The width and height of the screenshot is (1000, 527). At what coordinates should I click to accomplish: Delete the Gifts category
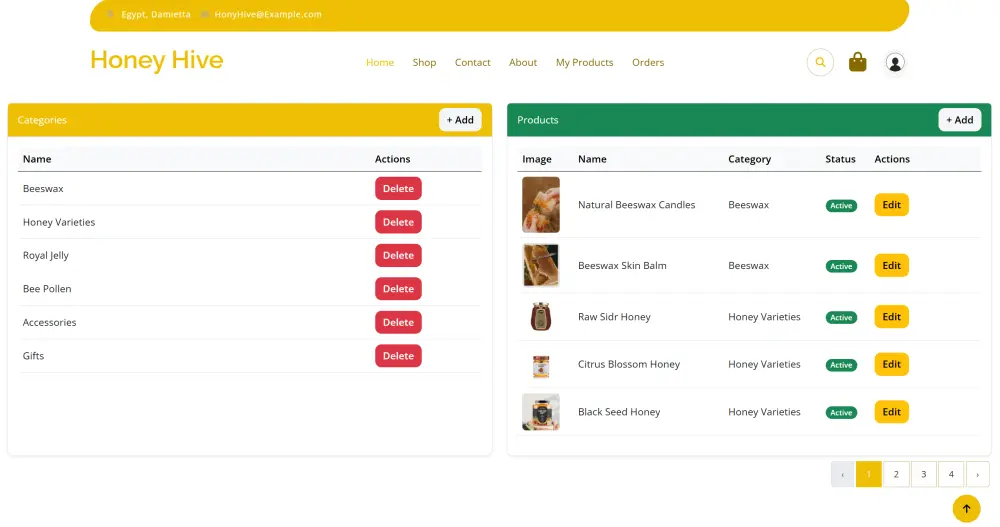click(398, 356)
